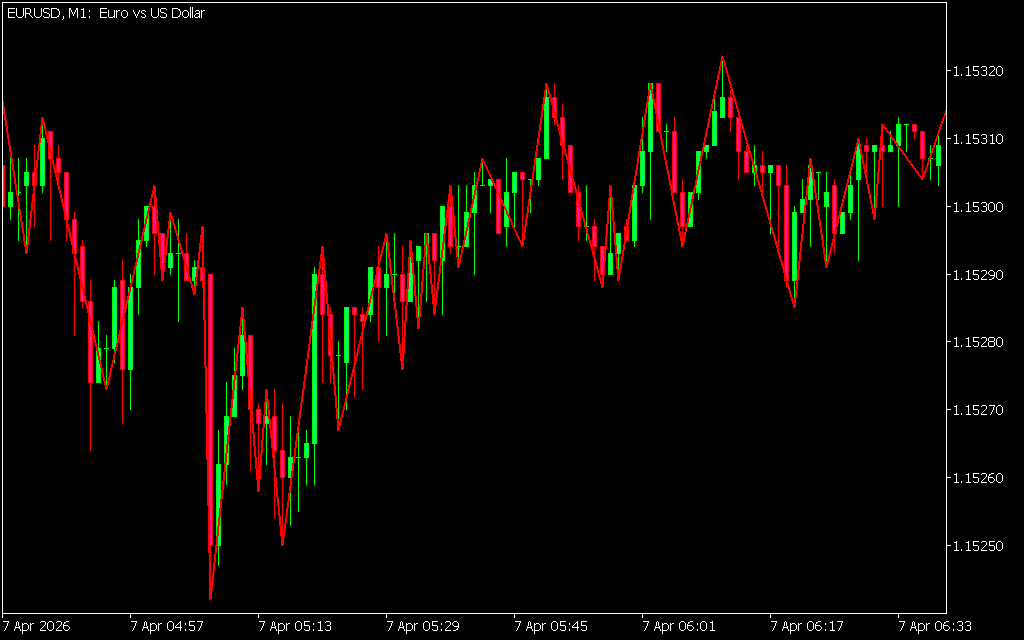Click the 1.15260 price axis label
The height and width of the screenshot is (640, 1024).
pos(979,478)
